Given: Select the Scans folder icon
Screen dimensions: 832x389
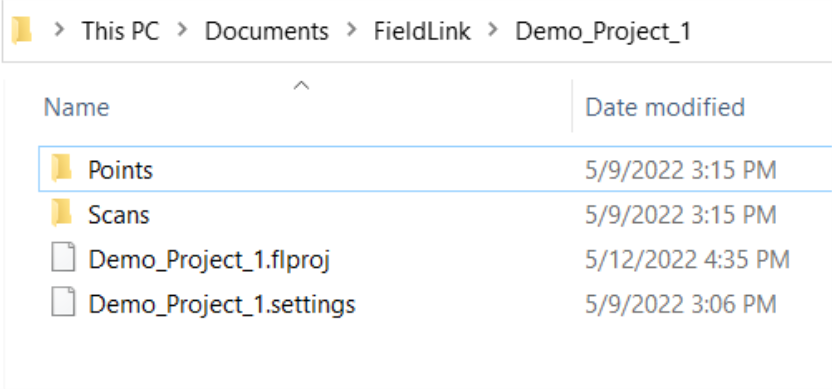Looking at the screenshot, I should click(62, 214).
